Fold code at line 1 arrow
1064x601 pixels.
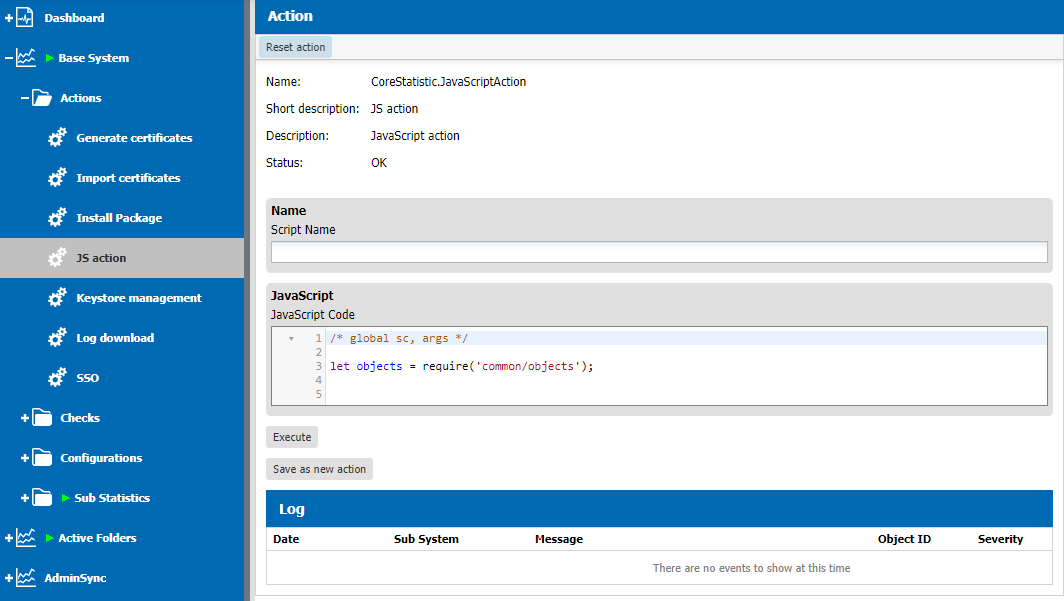coord(291,338)
